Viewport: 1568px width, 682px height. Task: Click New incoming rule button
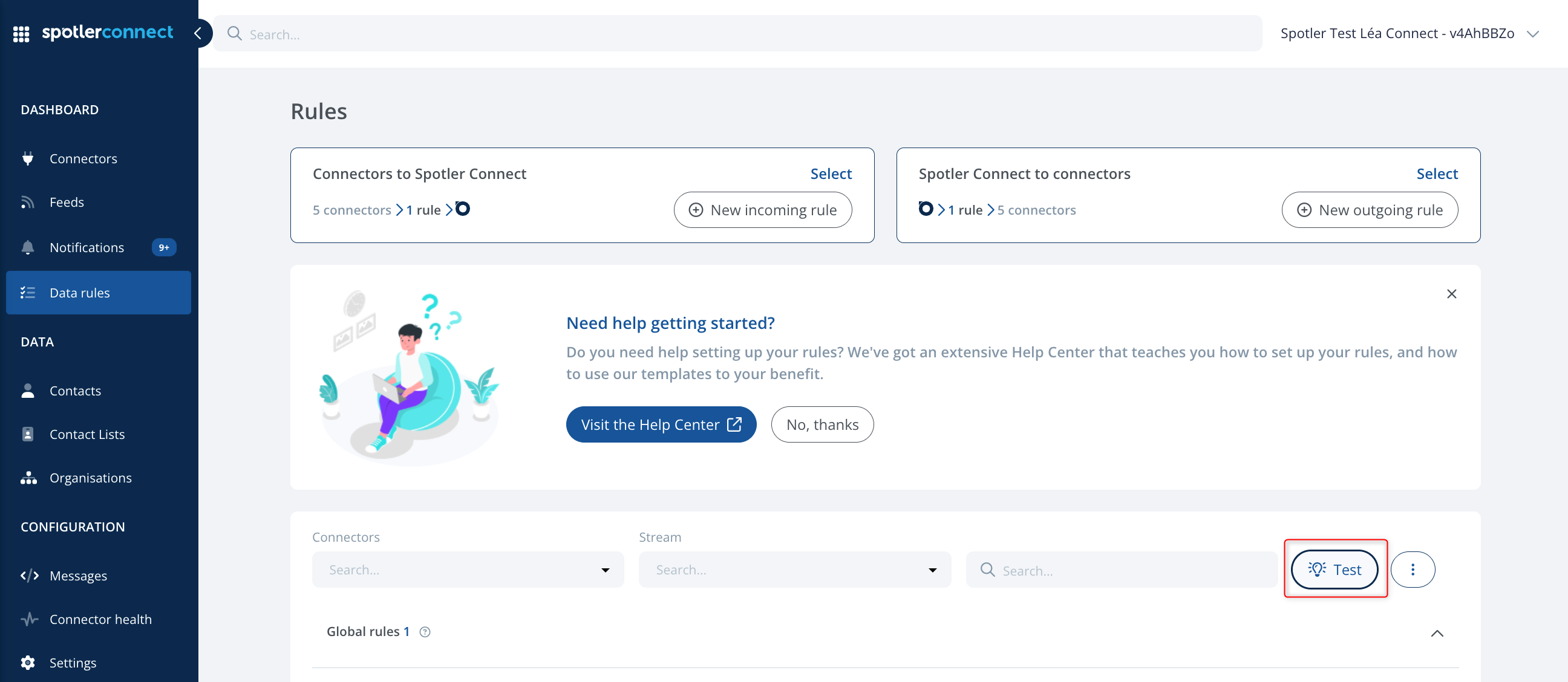pos(763,210)
